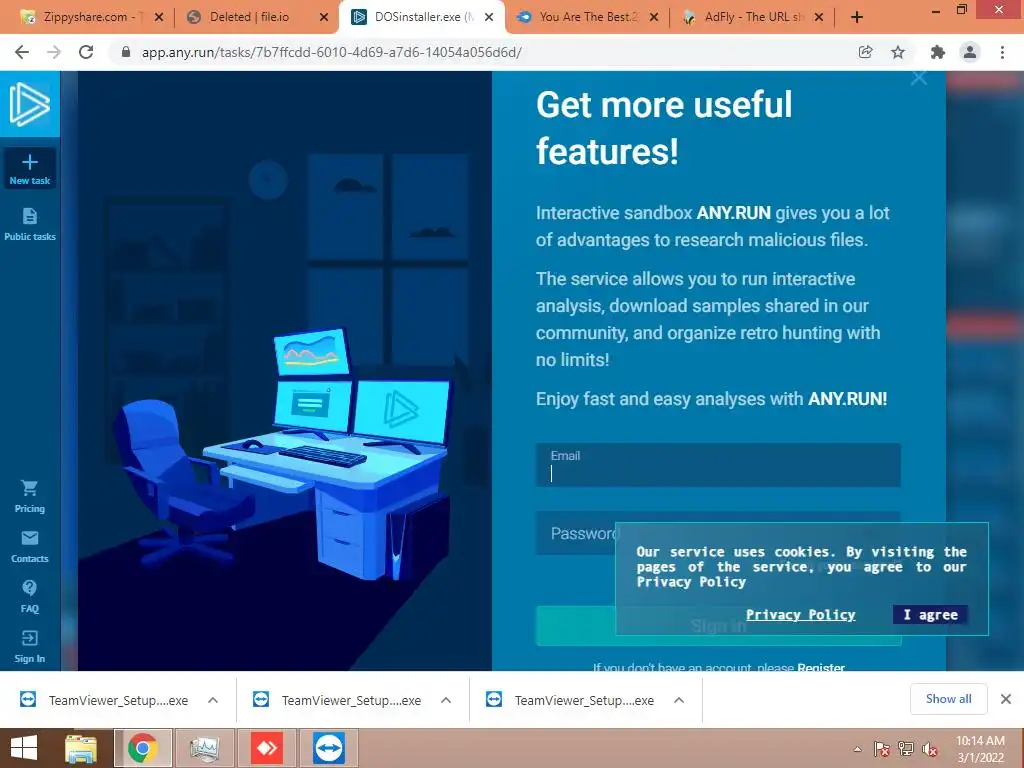Bookmark this page with the star
Screen dimensions: 1024x768
tap(898, 52)
